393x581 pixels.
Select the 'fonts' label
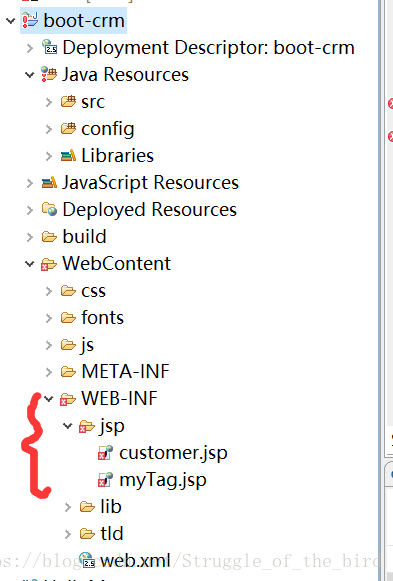[x=103, y=318]
